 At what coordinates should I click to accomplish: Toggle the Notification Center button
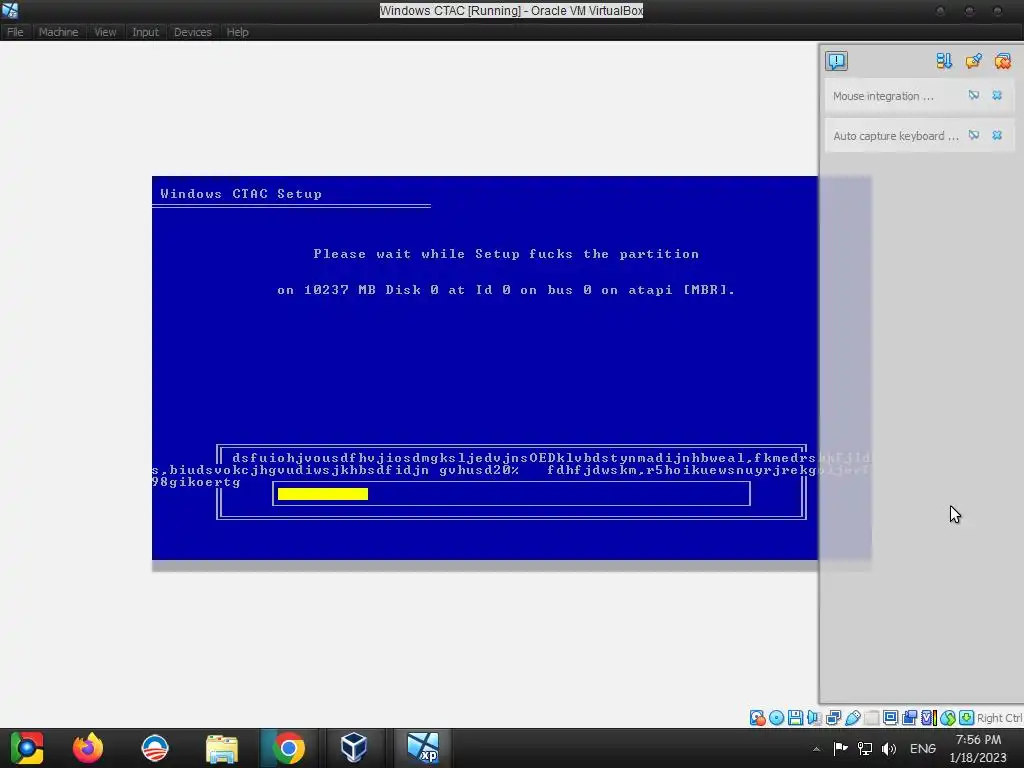[x=836, y=61]
